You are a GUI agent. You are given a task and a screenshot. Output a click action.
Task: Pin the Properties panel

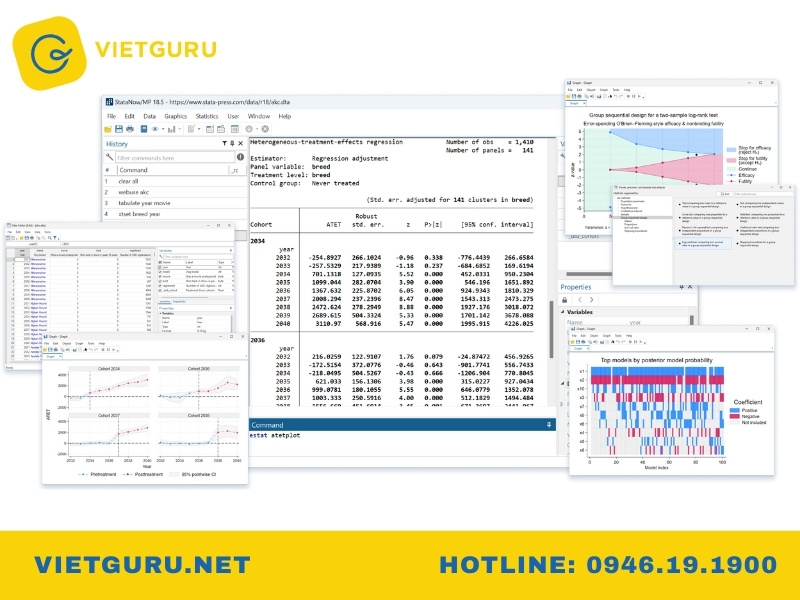pyautogui.click(x=682, y=287)
